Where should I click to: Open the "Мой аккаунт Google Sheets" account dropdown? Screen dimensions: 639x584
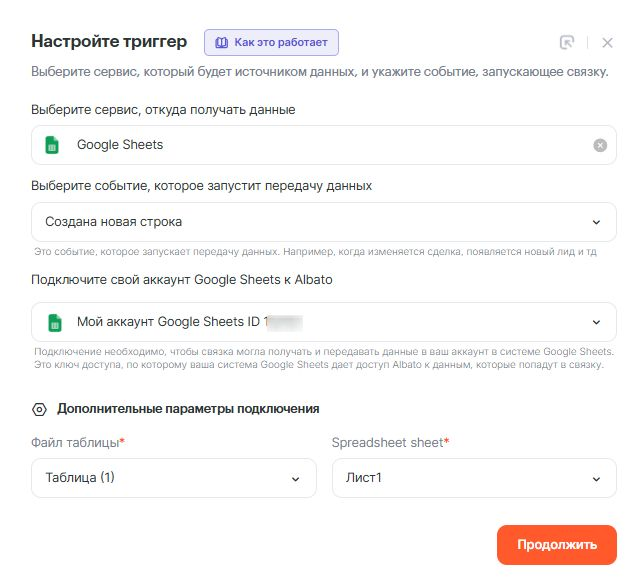pos(300,322)
